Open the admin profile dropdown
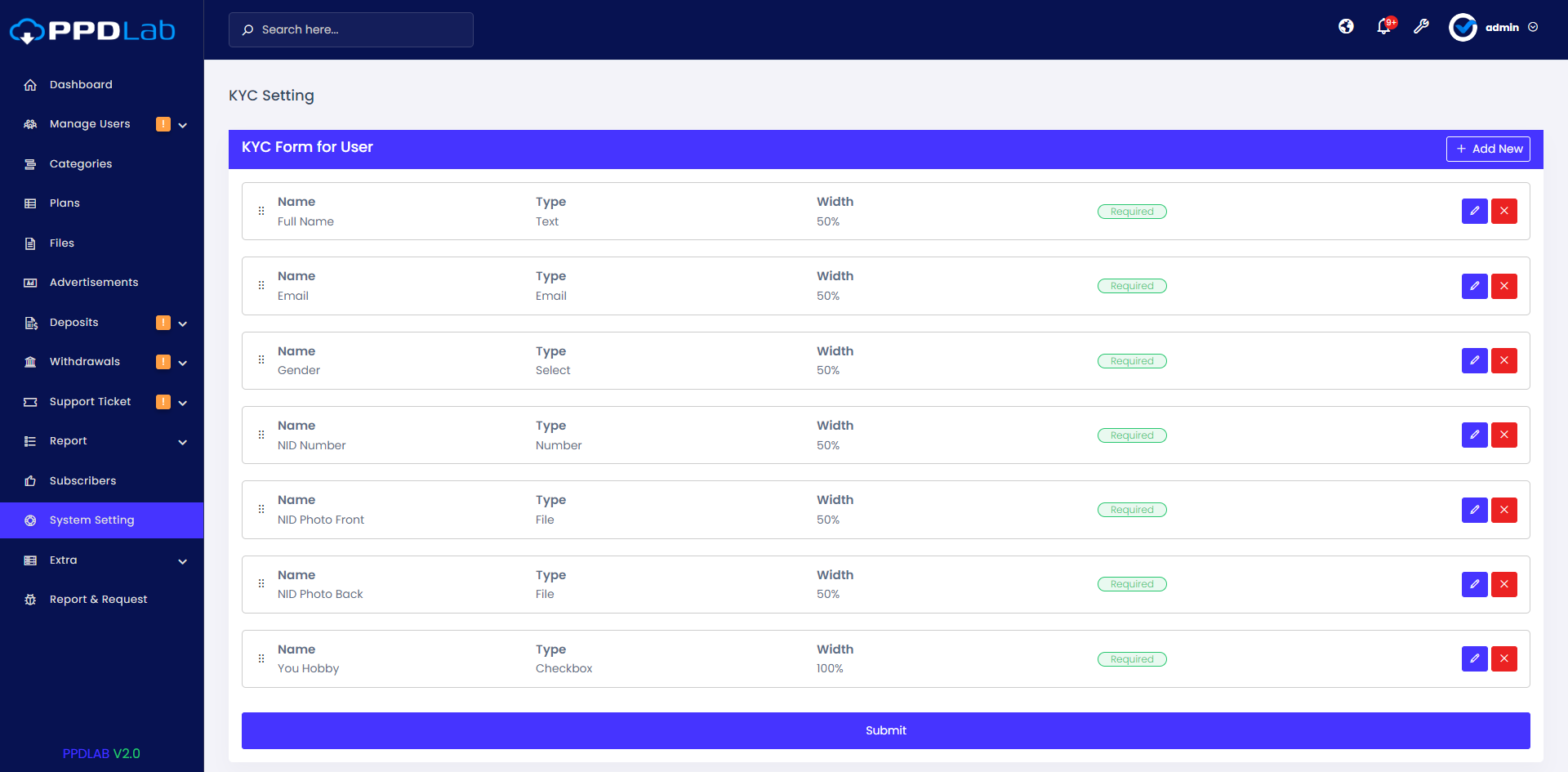The image size is (1568, 772). [x=1494, y=27]
